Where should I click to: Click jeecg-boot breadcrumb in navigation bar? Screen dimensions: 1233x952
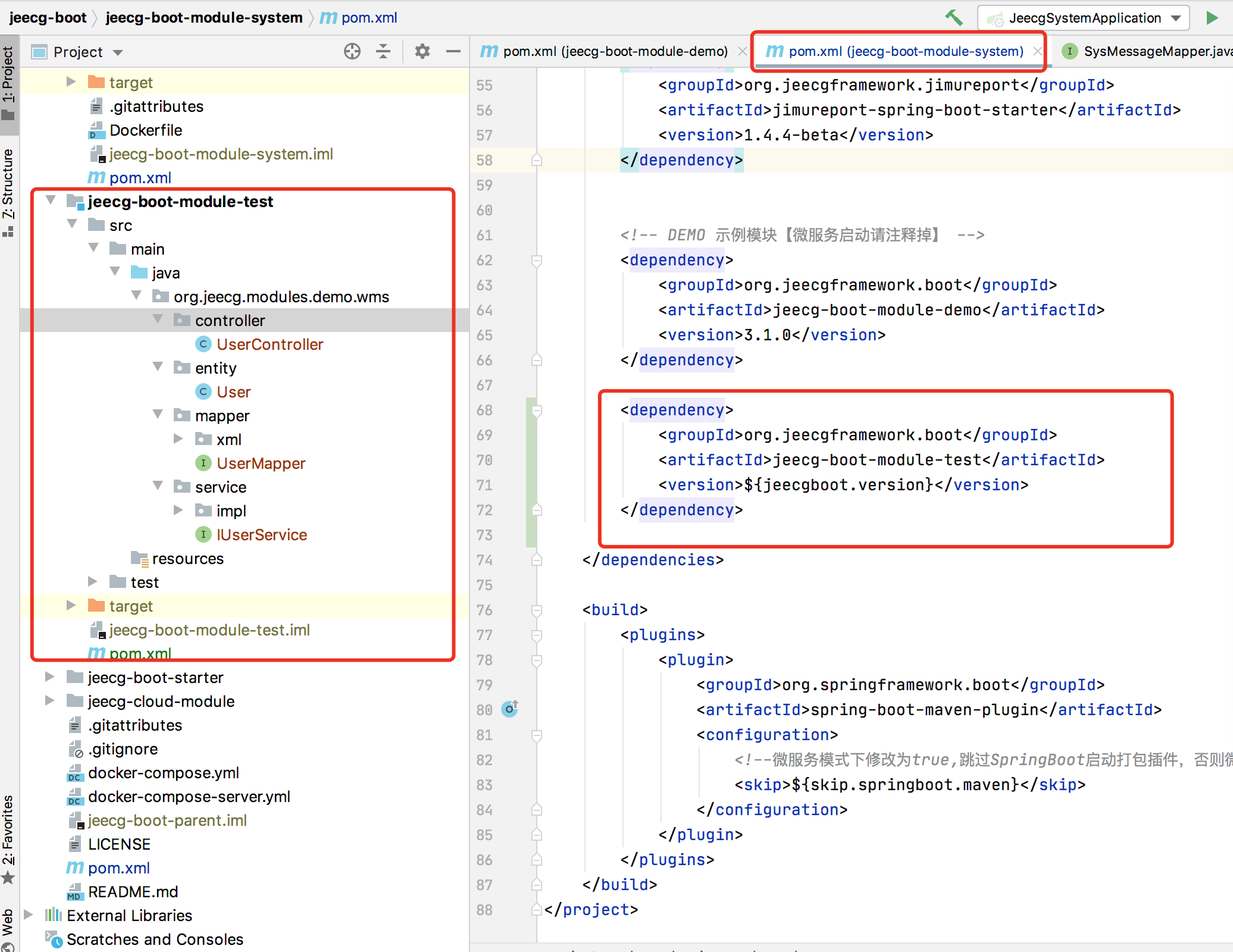tap(48, 18)
